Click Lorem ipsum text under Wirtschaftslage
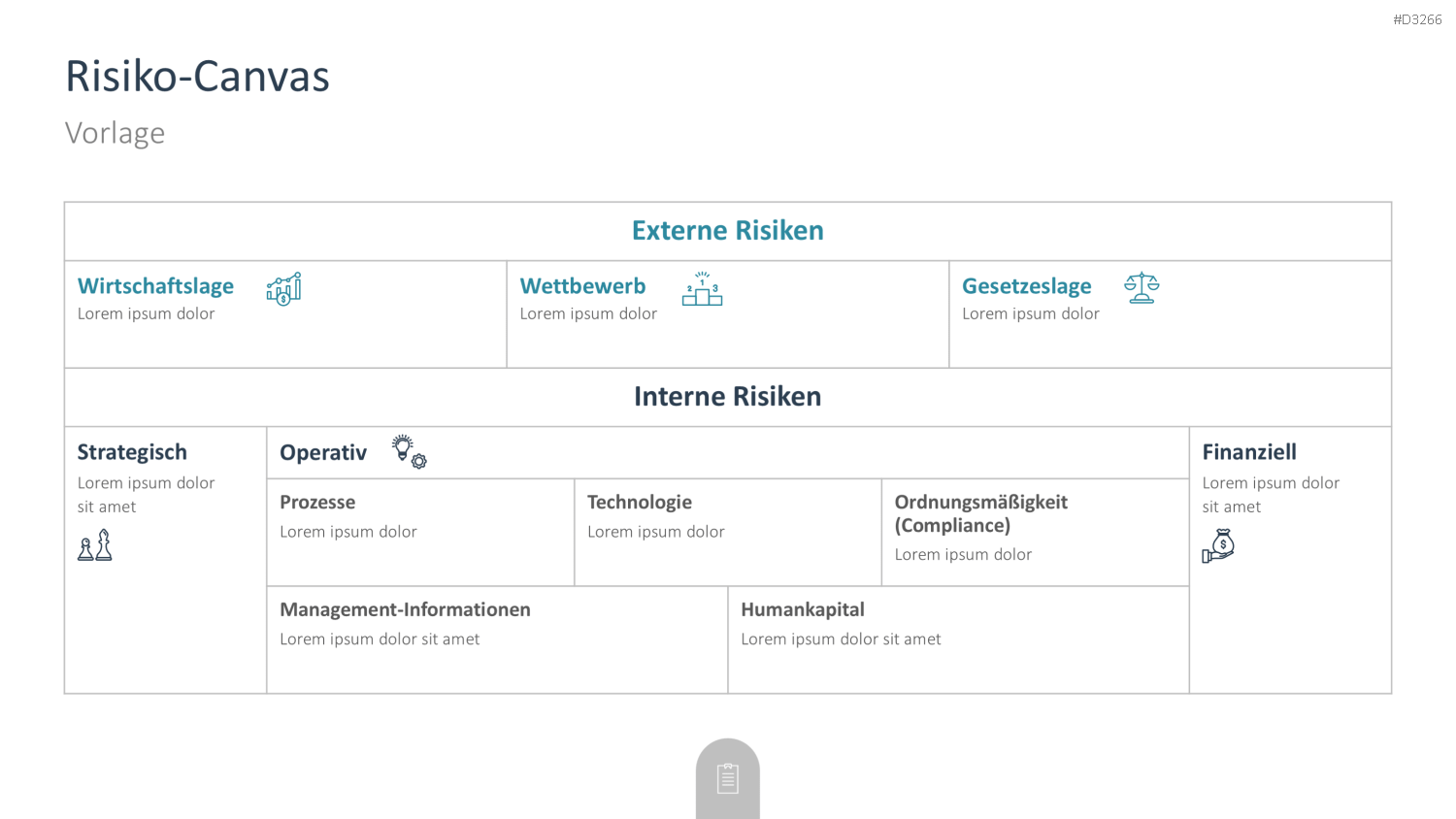 (146, 313)
